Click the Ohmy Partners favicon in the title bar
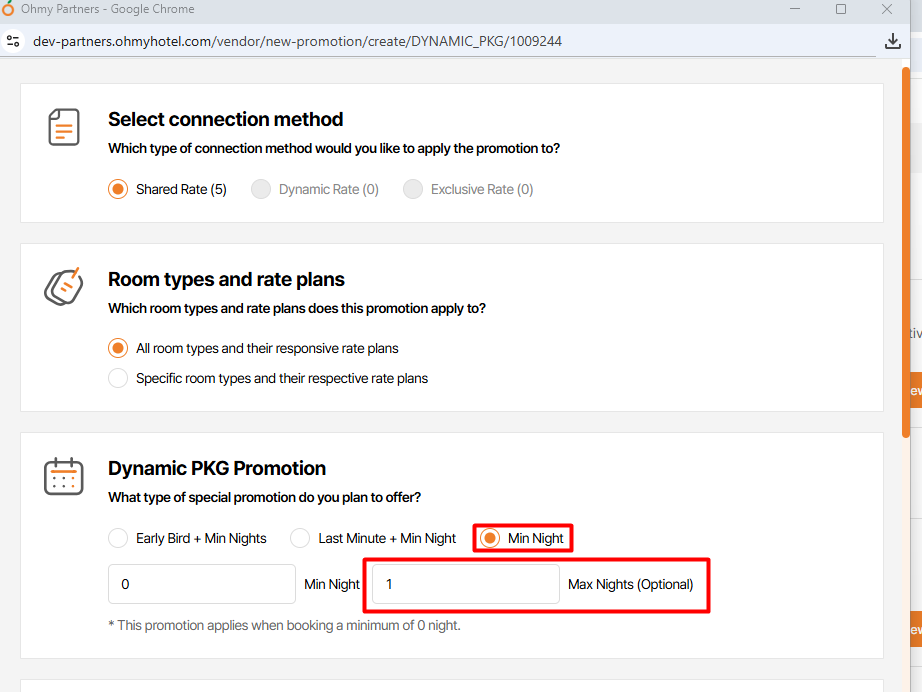Image resolution: width=922 pixels, height=692 pixels. 8,9
